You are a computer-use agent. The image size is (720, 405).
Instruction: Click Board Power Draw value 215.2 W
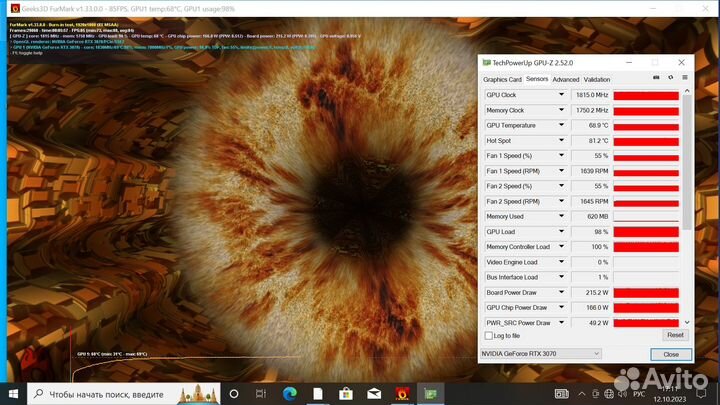597,292
